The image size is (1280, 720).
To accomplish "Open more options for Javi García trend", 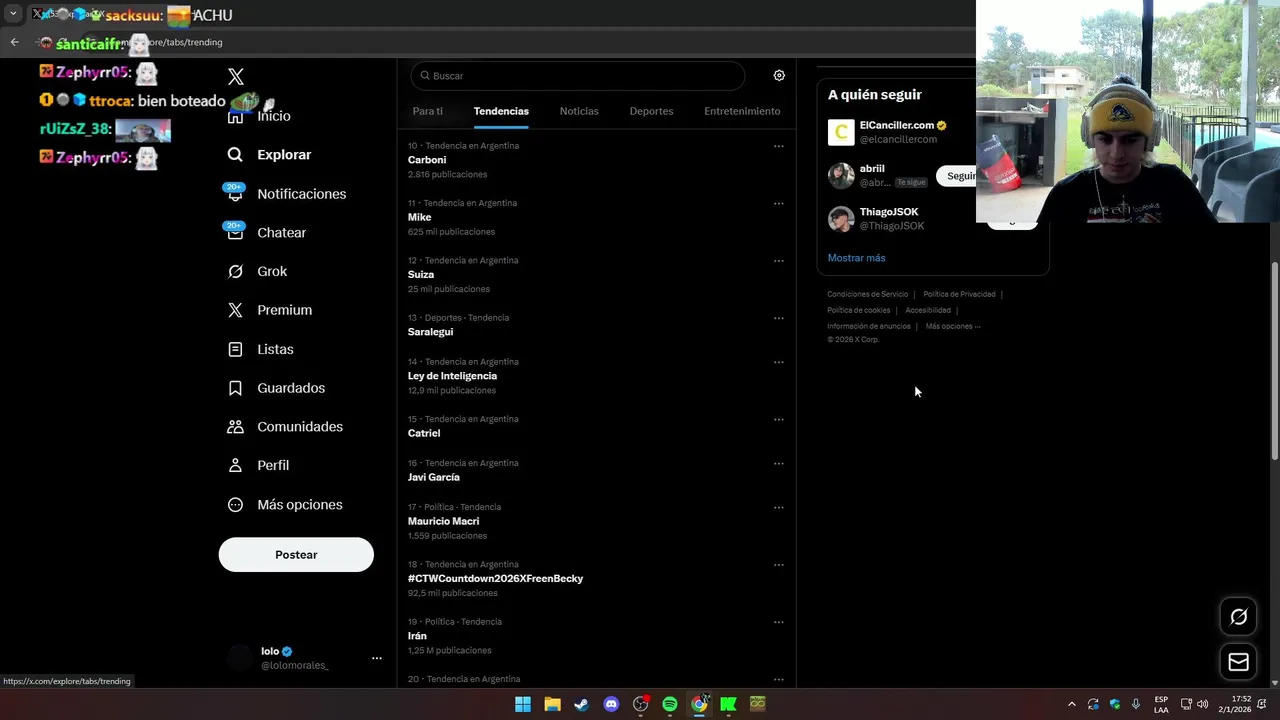I will coord(778,464).
